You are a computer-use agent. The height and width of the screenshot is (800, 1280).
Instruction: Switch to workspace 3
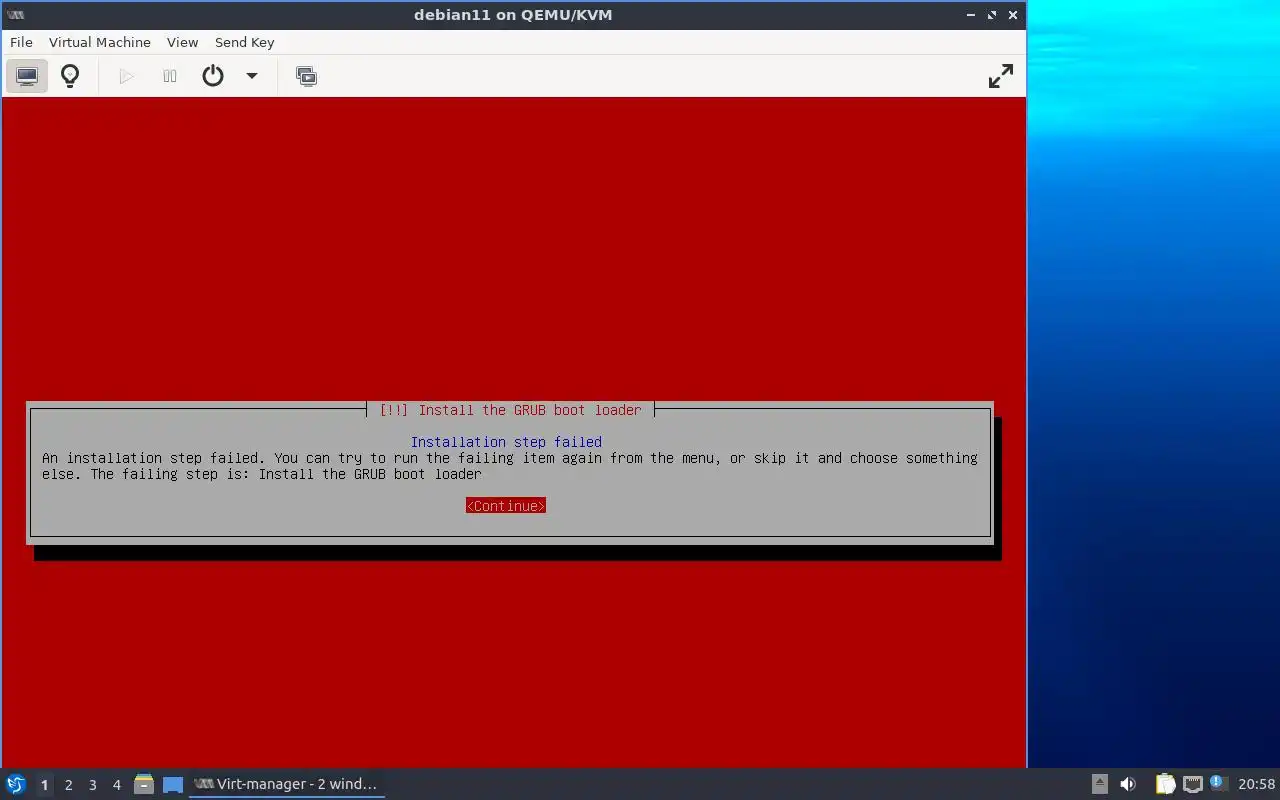coord(92,785)
